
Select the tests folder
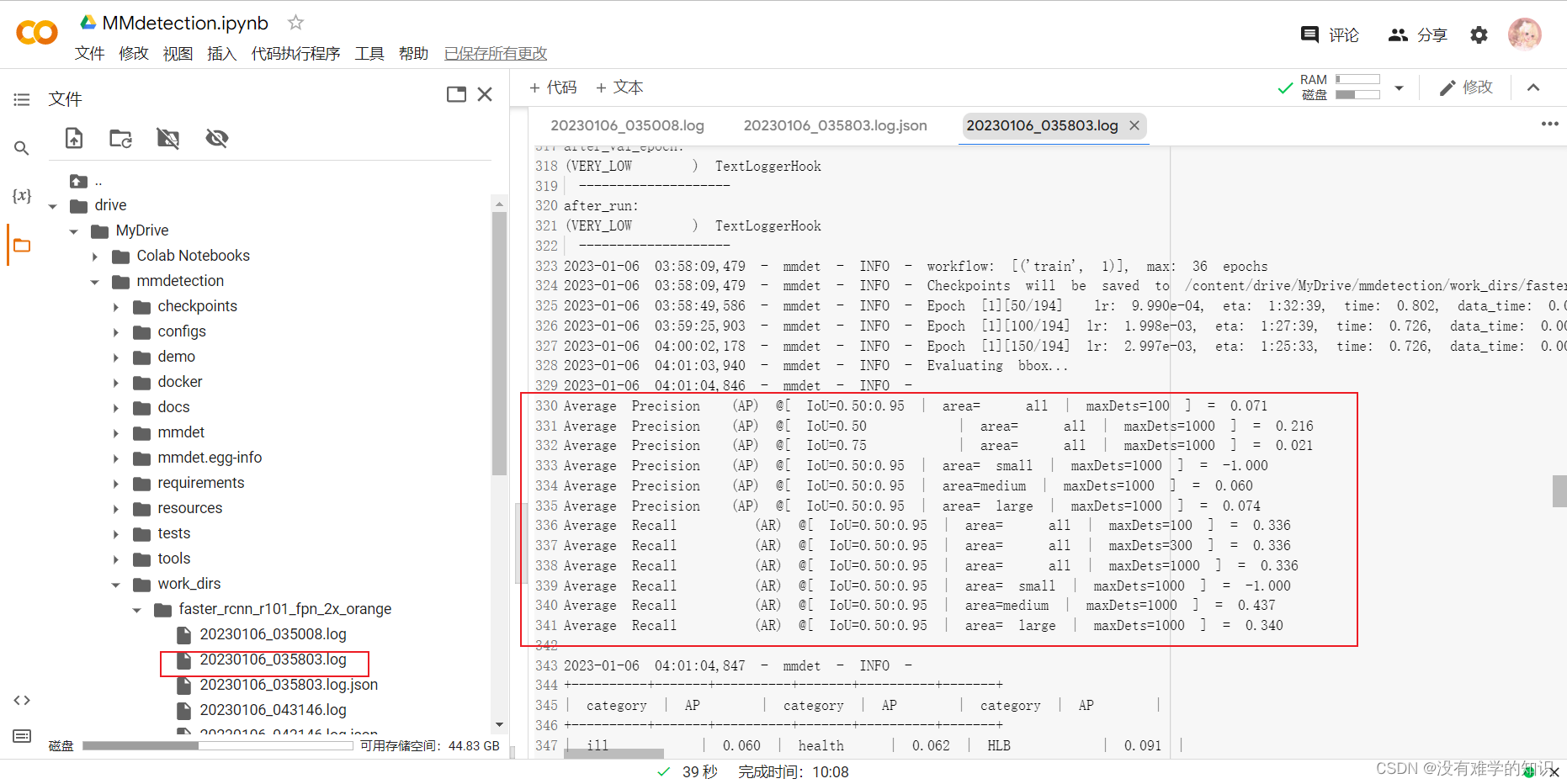point(173,533)
